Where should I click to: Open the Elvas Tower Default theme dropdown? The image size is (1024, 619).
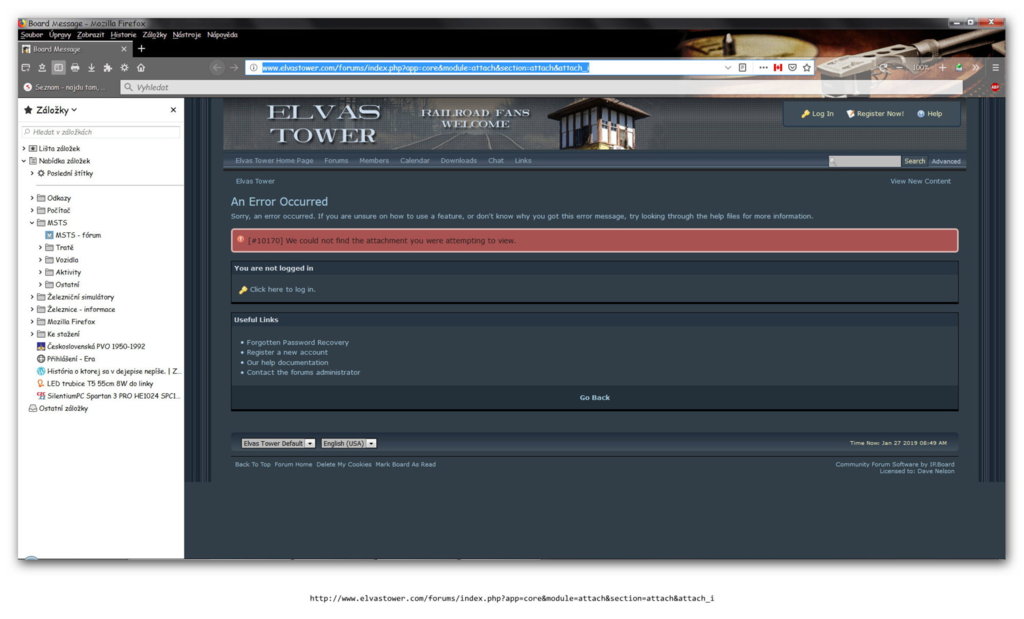point(278,443)
